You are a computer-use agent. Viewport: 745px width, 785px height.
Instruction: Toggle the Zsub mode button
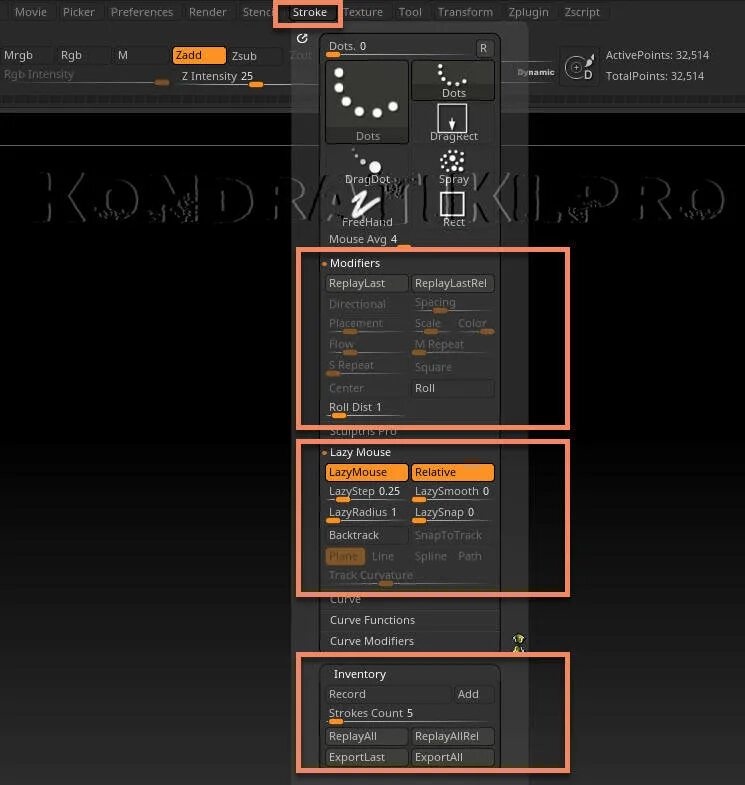point(254,56)
